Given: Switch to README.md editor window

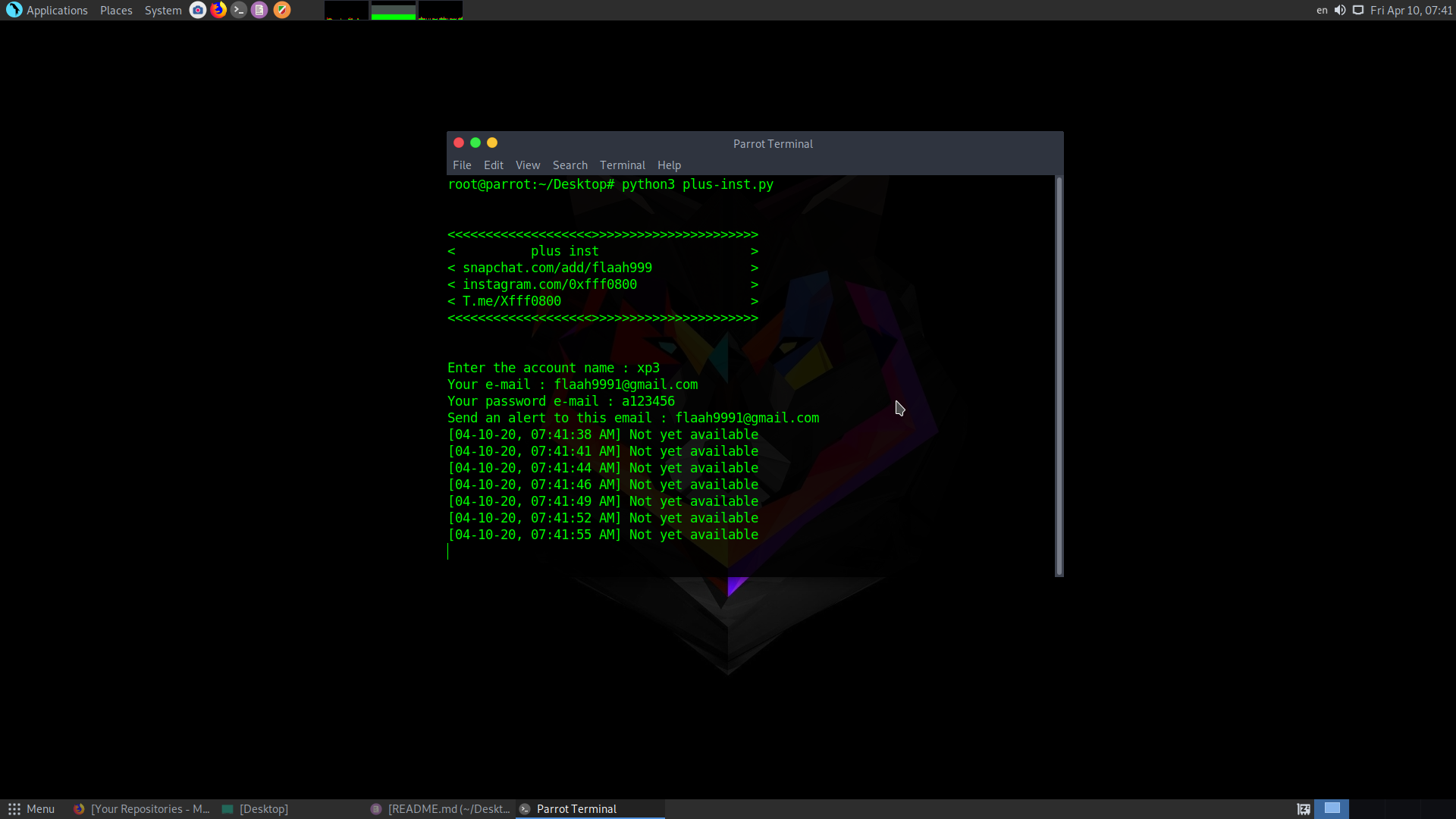Looking at the screenshot, I should click(x=440, y=809).
